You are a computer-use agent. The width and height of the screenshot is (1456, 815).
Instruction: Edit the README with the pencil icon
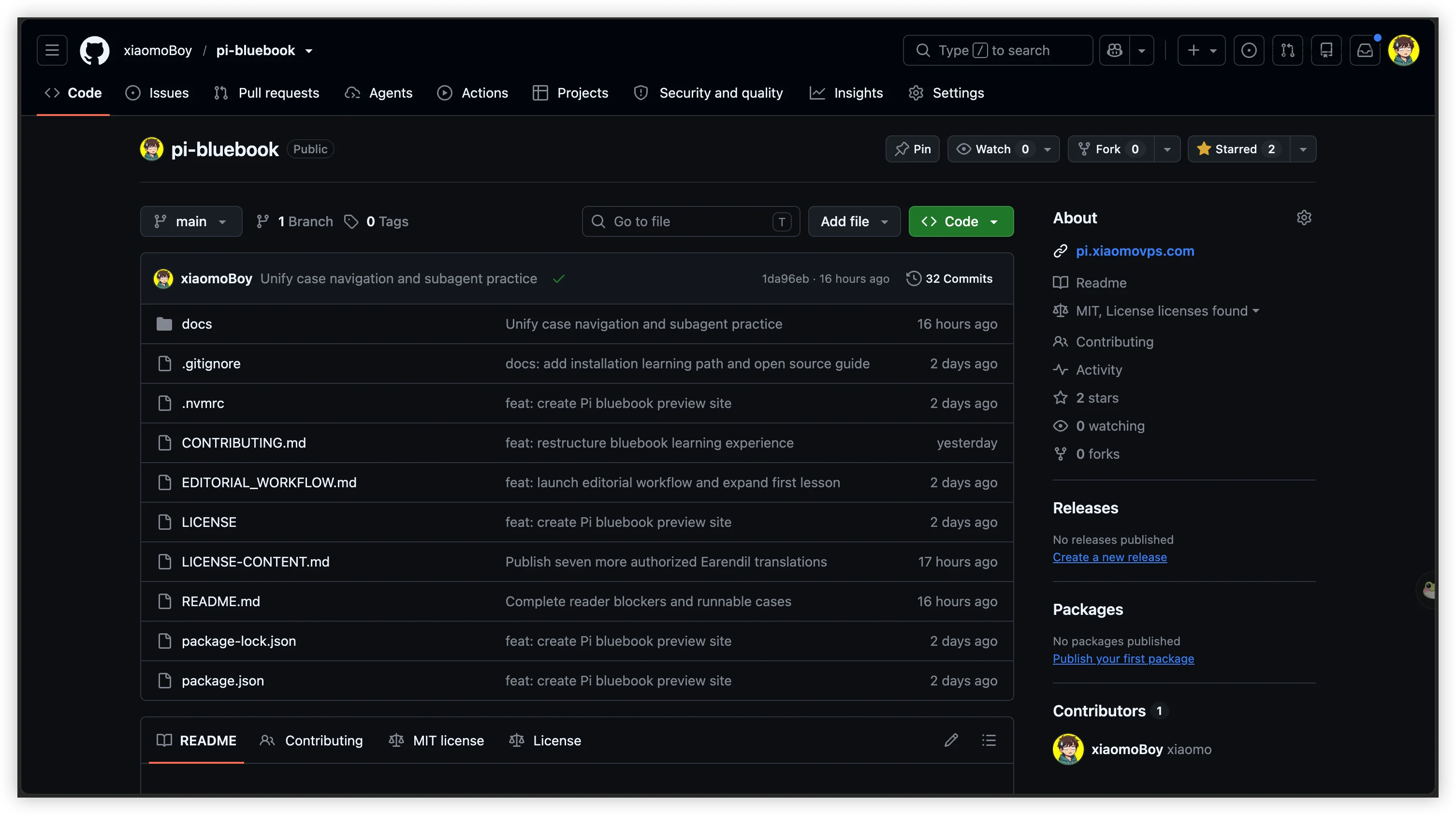coord(951,741)
